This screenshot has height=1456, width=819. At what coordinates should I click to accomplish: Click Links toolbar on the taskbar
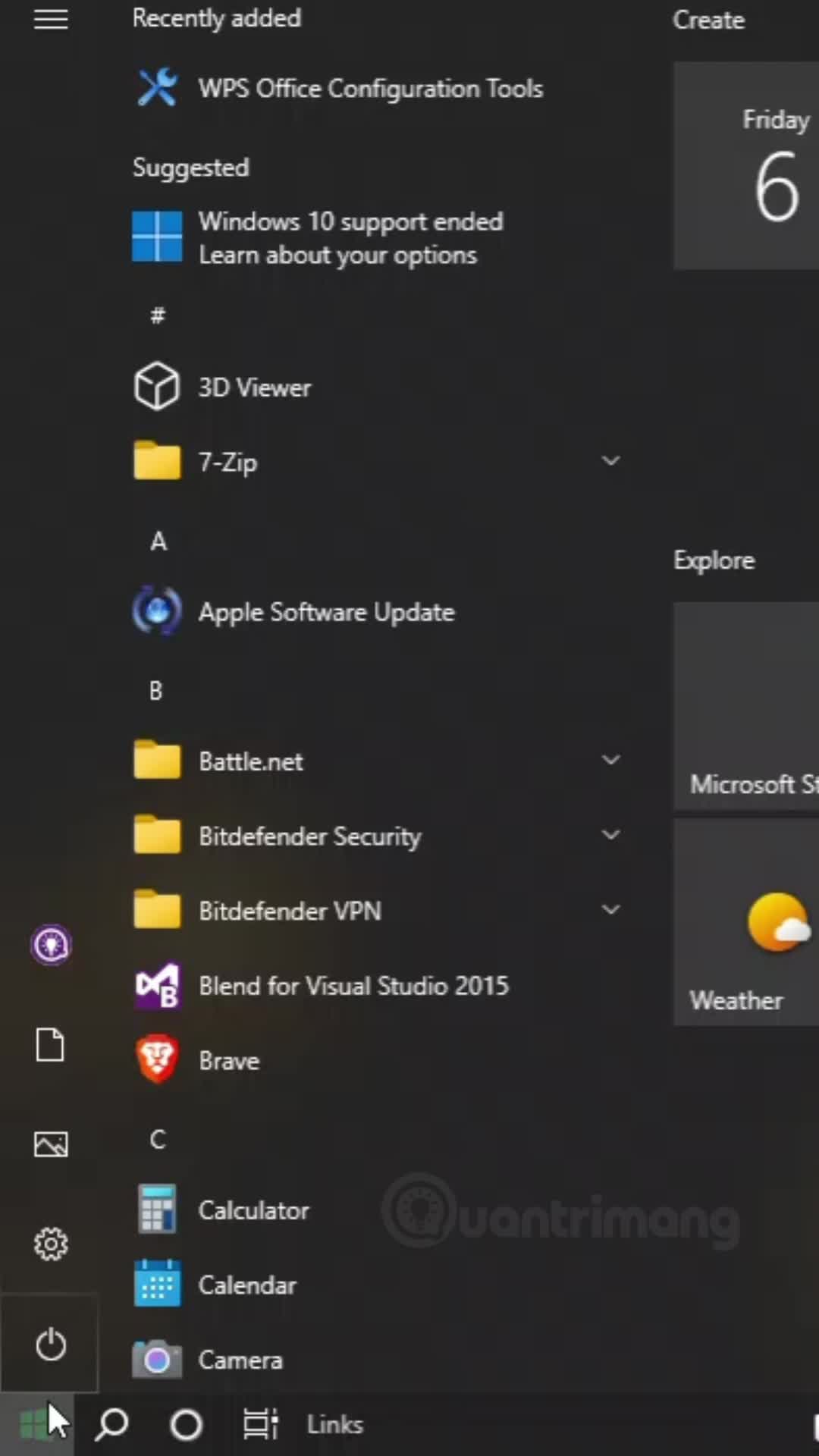coord(334,1424)
